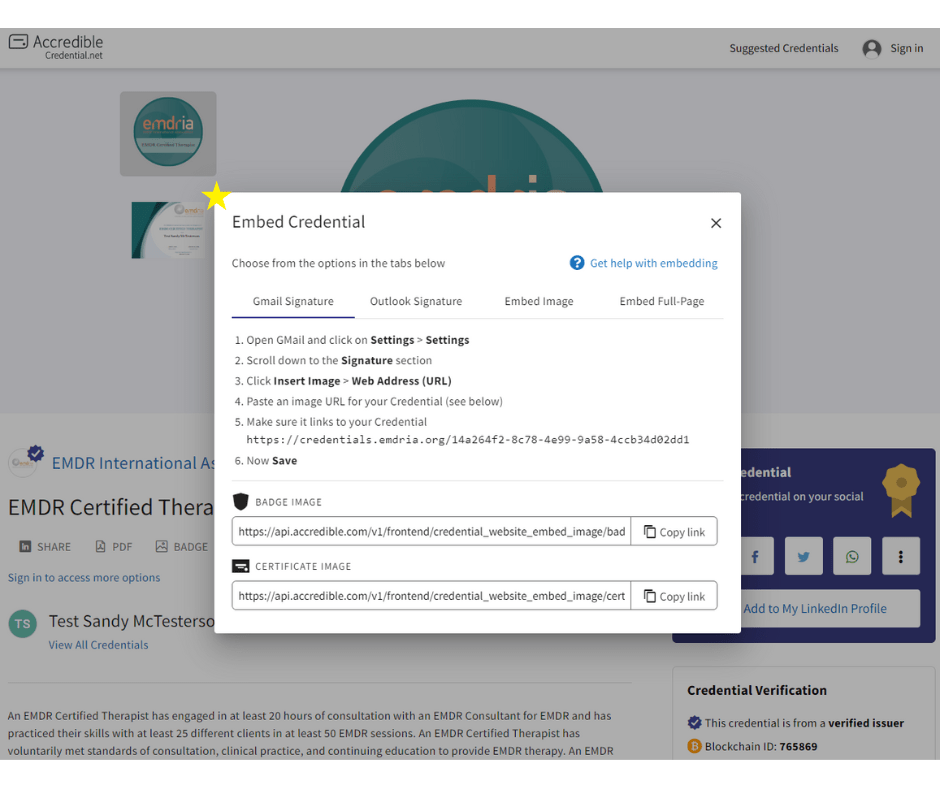Click the user avatar icon near Sign in
Viewport: 940px width, 788px height.
tap(872, 49)
